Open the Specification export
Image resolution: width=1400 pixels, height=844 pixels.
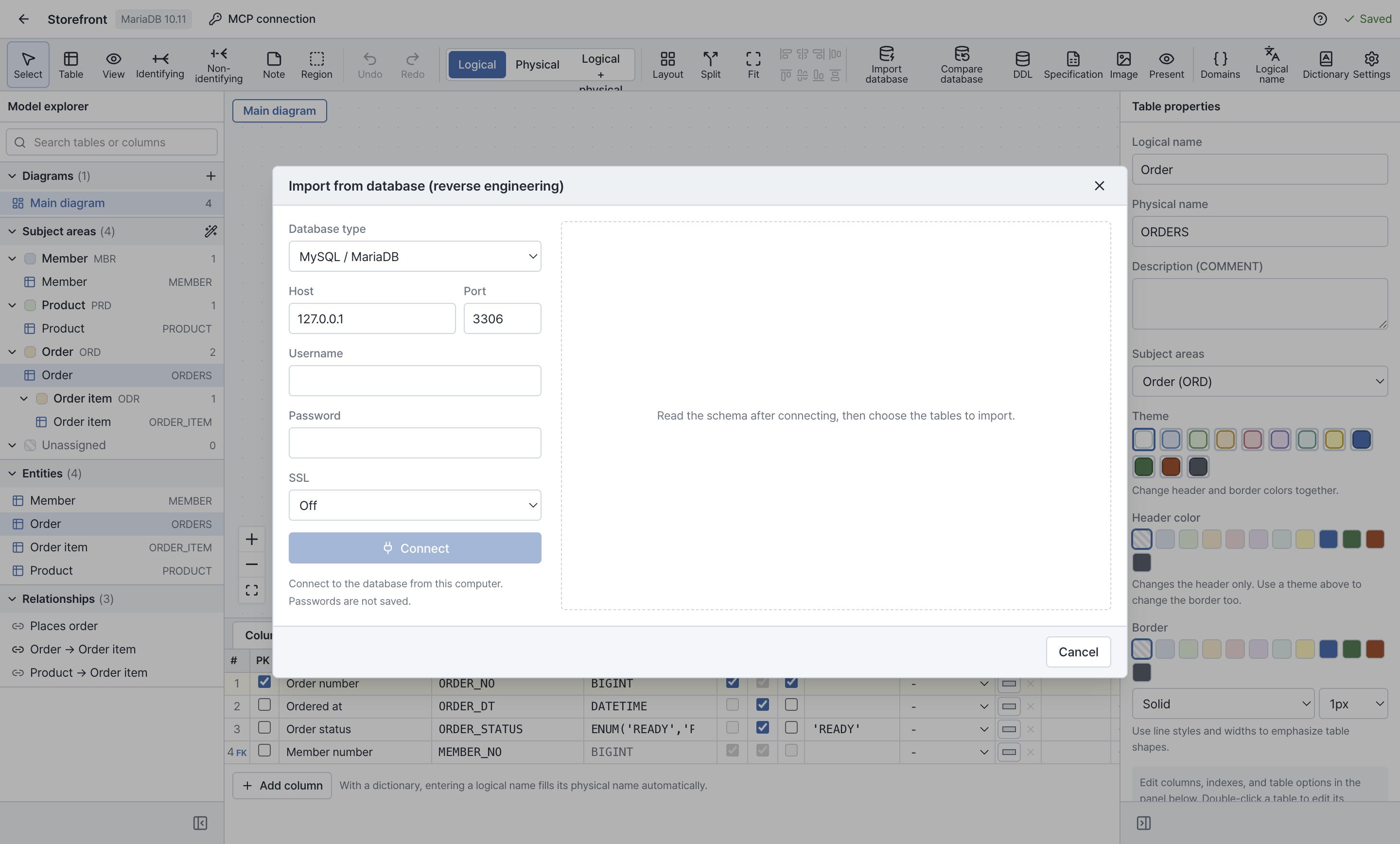pos(1073,65)
